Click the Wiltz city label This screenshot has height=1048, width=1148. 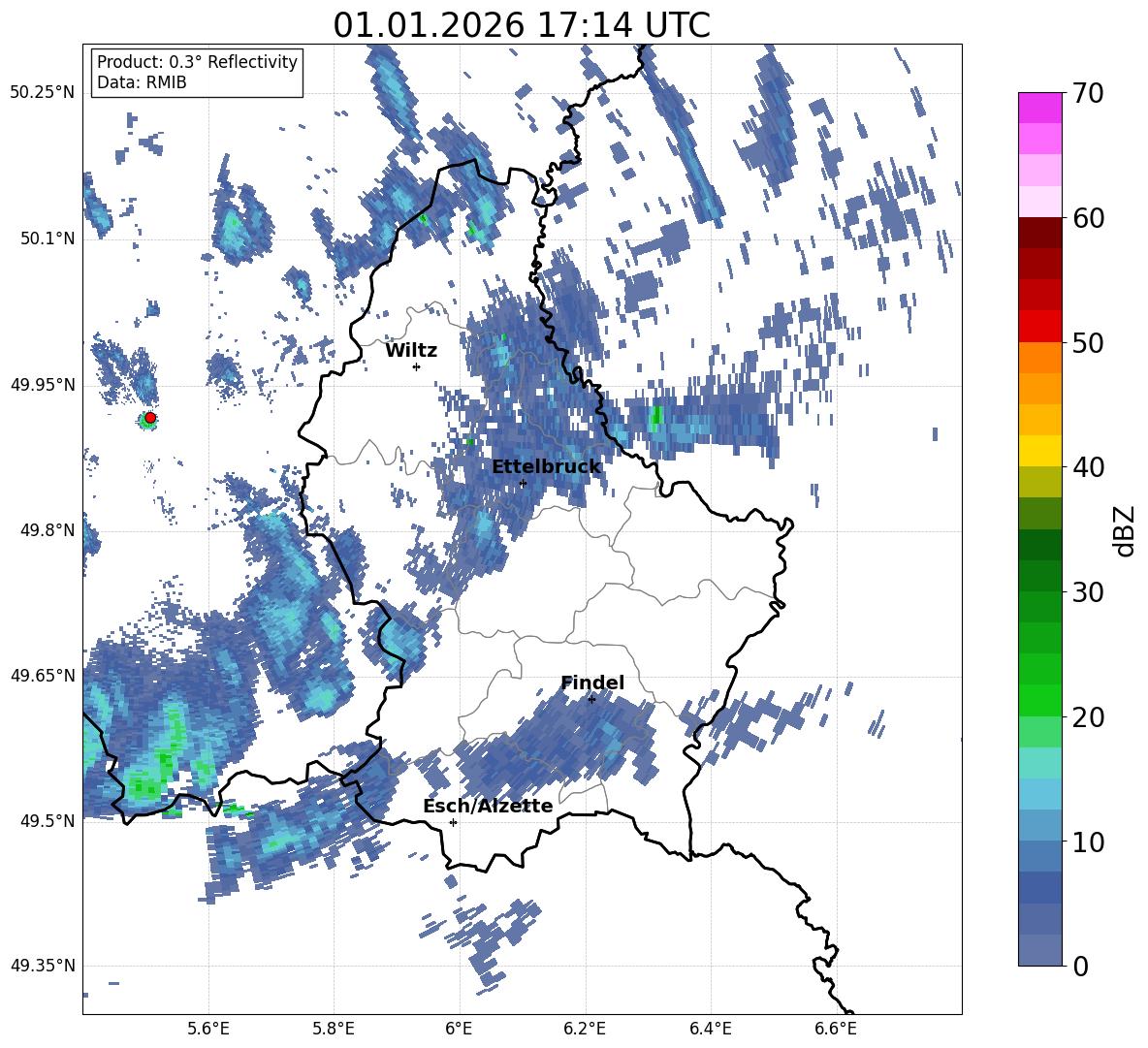[411, 351]
